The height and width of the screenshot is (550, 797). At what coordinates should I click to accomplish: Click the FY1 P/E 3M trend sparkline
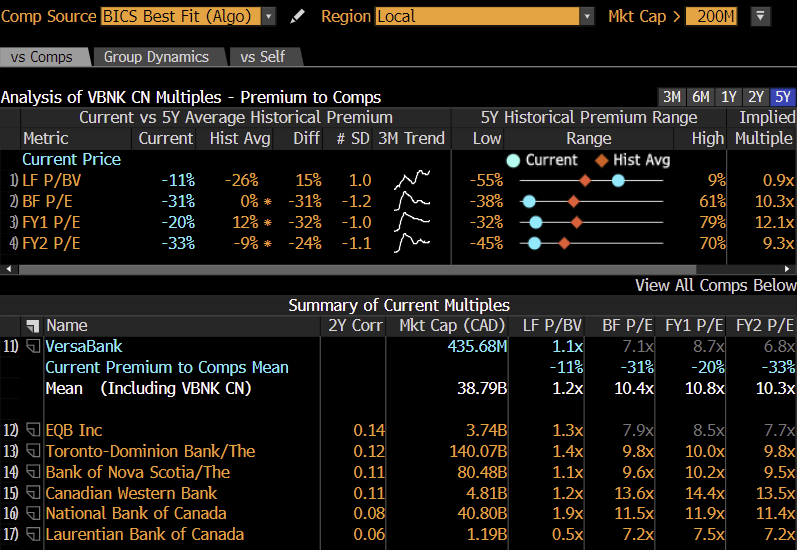412,222
